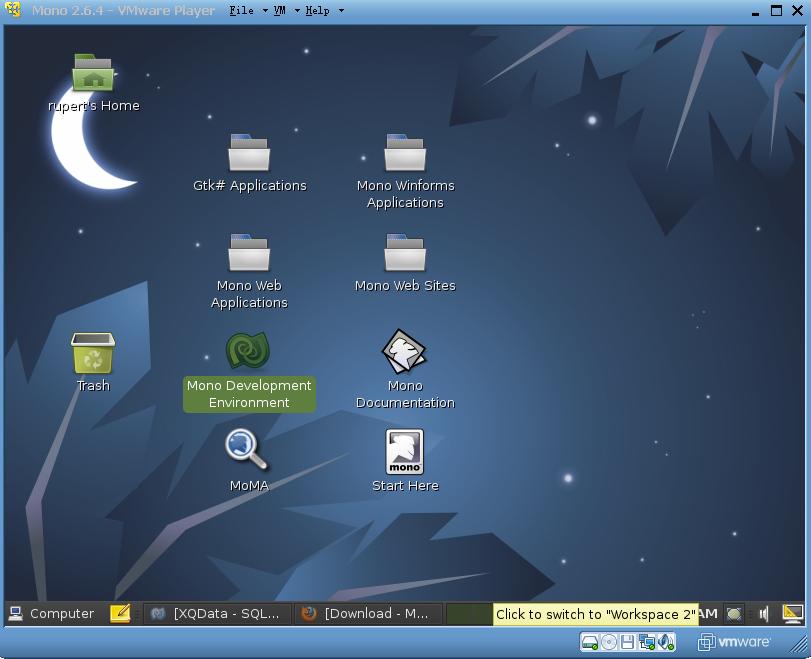Expand the VM menu dropdown arrow
The image size is (811, 659).
(297, 10)
